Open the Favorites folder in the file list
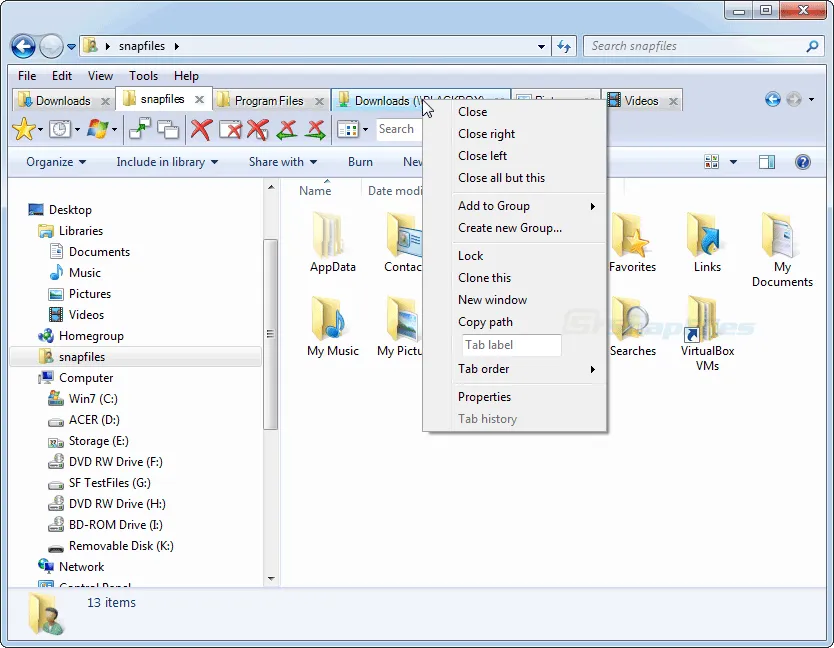Screen dimensions: 834x648 point(632,243)
